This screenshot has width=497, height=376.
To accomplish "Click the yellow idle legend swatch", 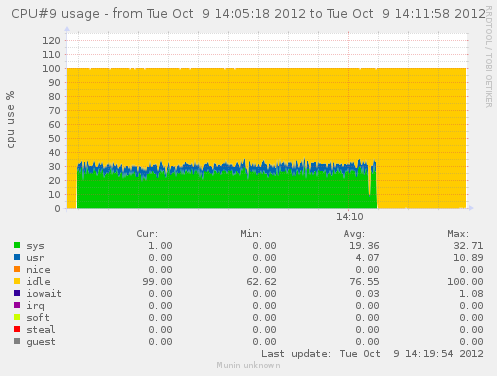I will (x=17, y=281).
